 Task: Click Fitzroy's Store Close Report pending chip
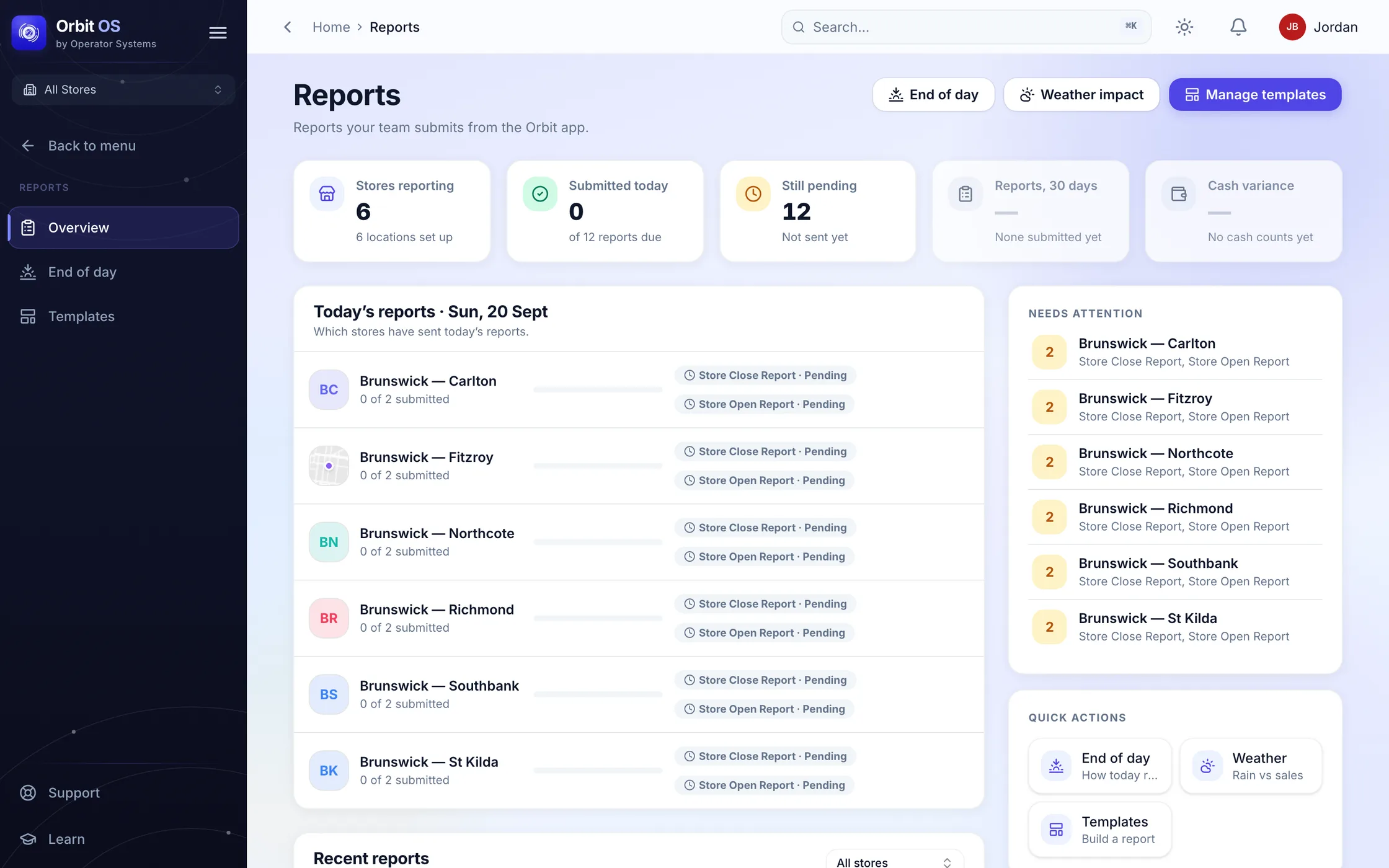[x=765, y=451]
